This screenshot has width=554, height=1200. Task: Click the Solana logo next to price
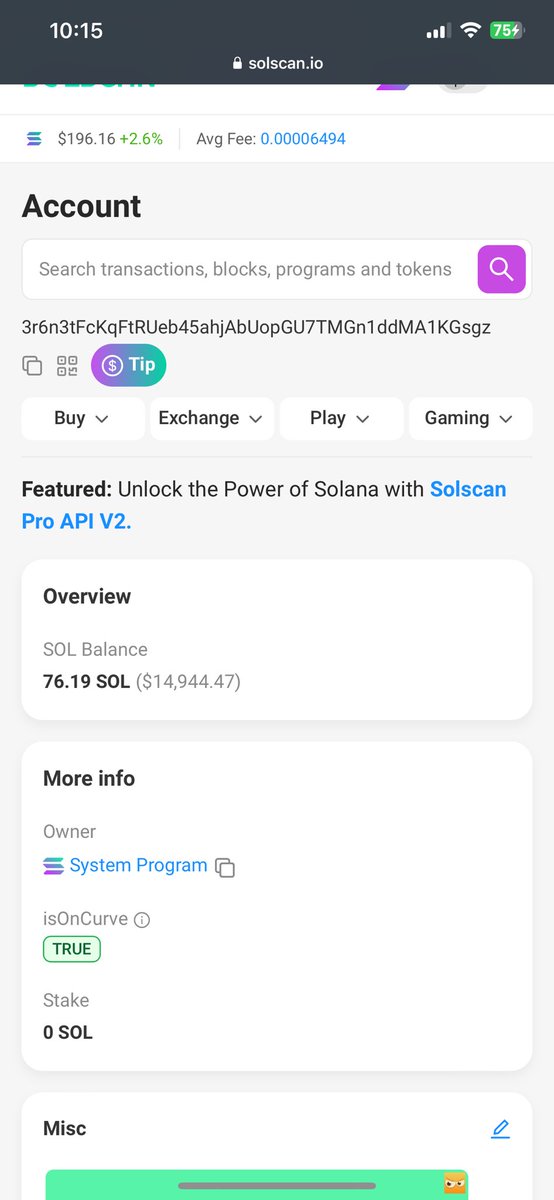pos(35,139)
